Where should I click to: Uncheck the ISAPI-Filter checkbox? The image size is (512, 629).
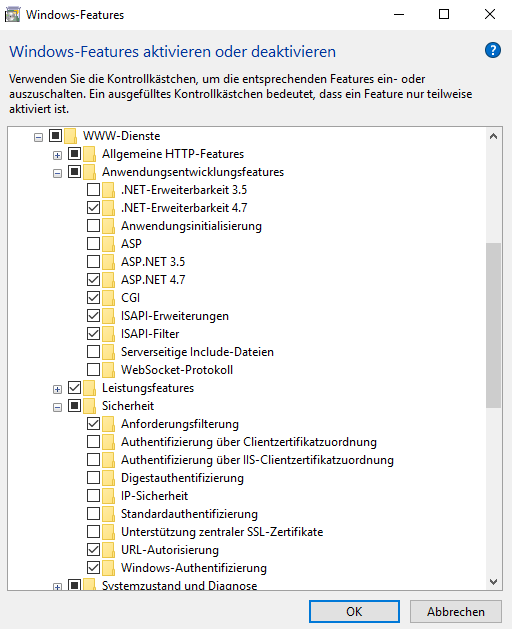(x=93, y=333)
